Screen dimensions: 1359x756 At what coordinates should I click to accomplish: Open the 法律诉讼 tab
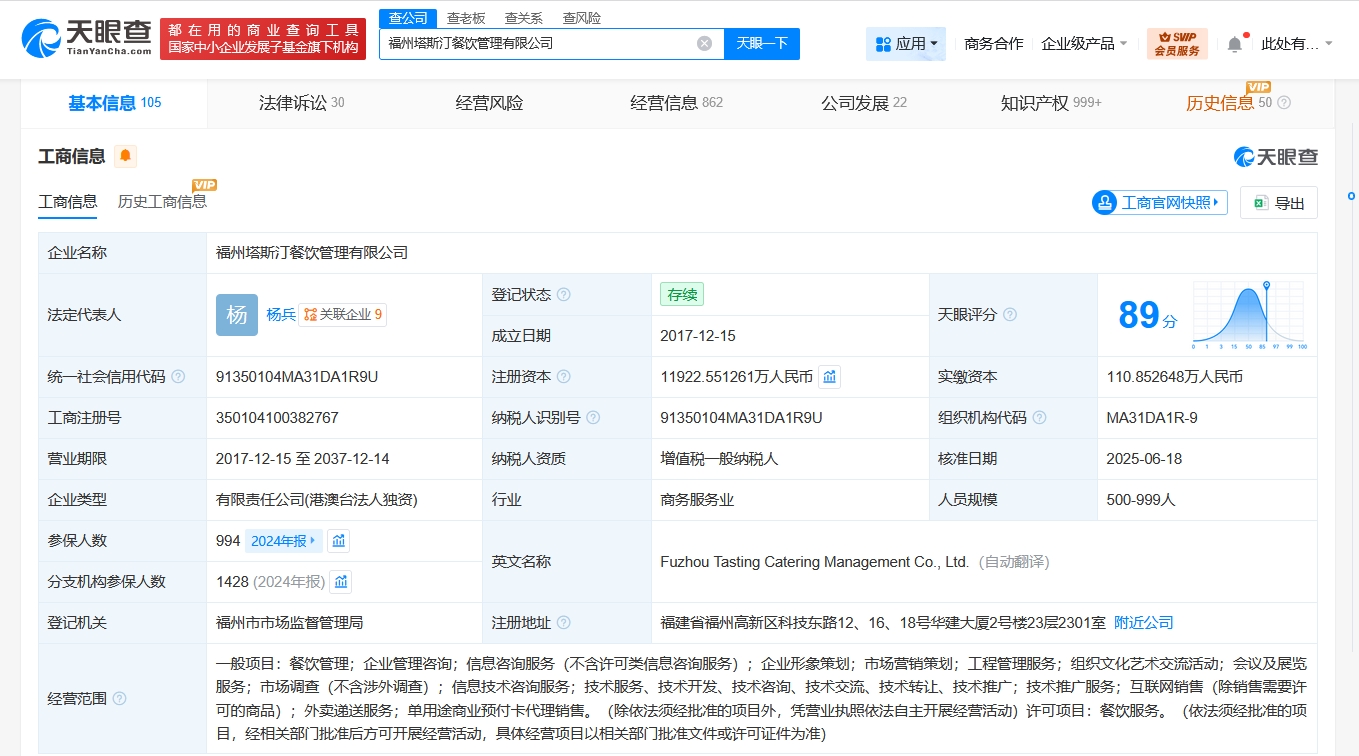pyautogui.click(x=293, y=102)
